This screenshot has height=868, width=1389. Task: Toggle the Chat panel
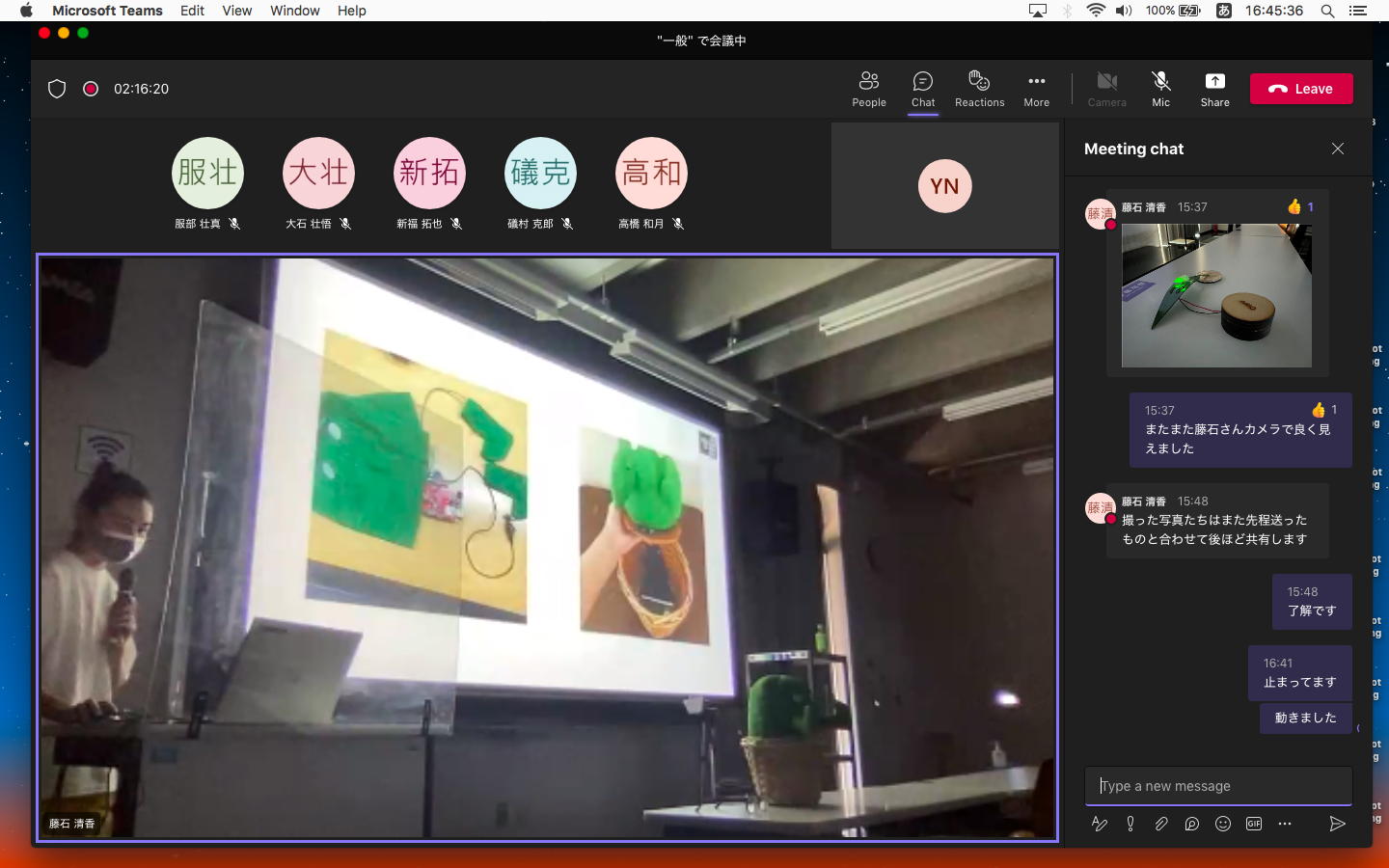tap(923, 89)
